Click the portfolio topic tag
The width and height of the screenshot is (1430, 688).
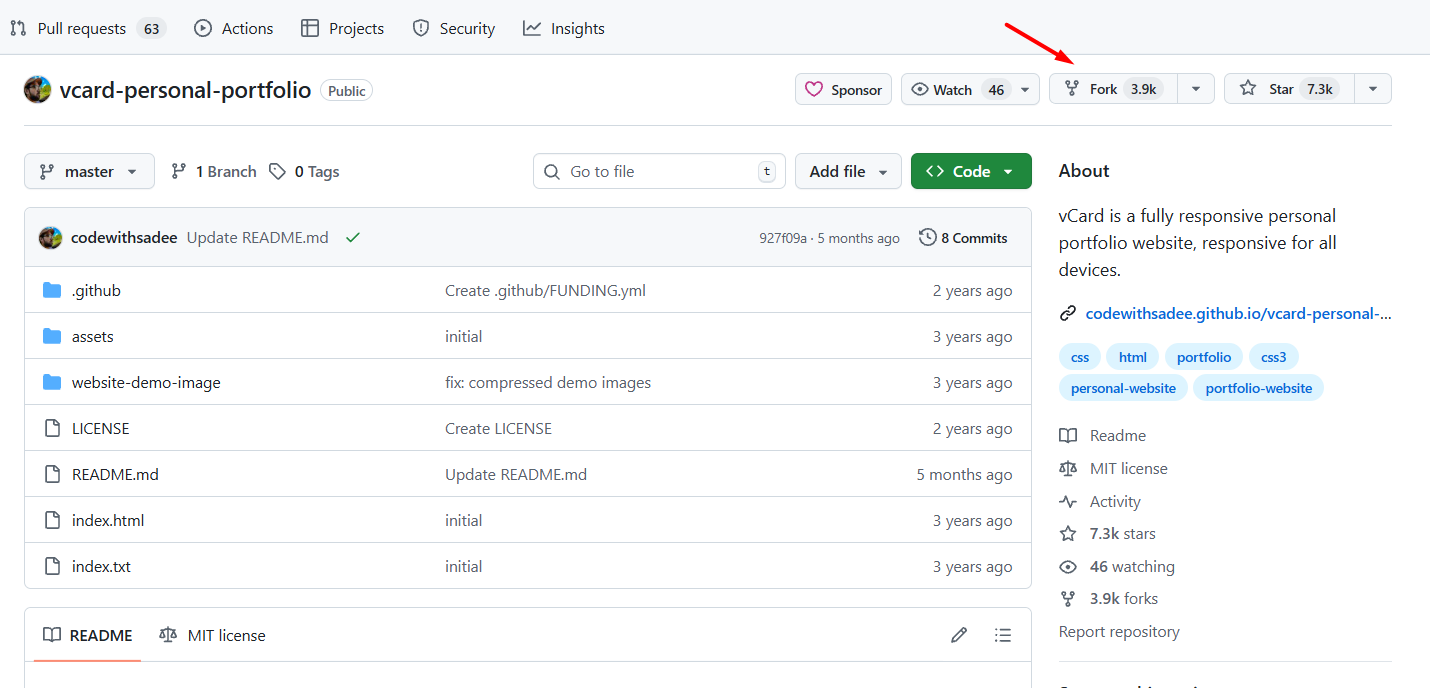[1203, 356]
